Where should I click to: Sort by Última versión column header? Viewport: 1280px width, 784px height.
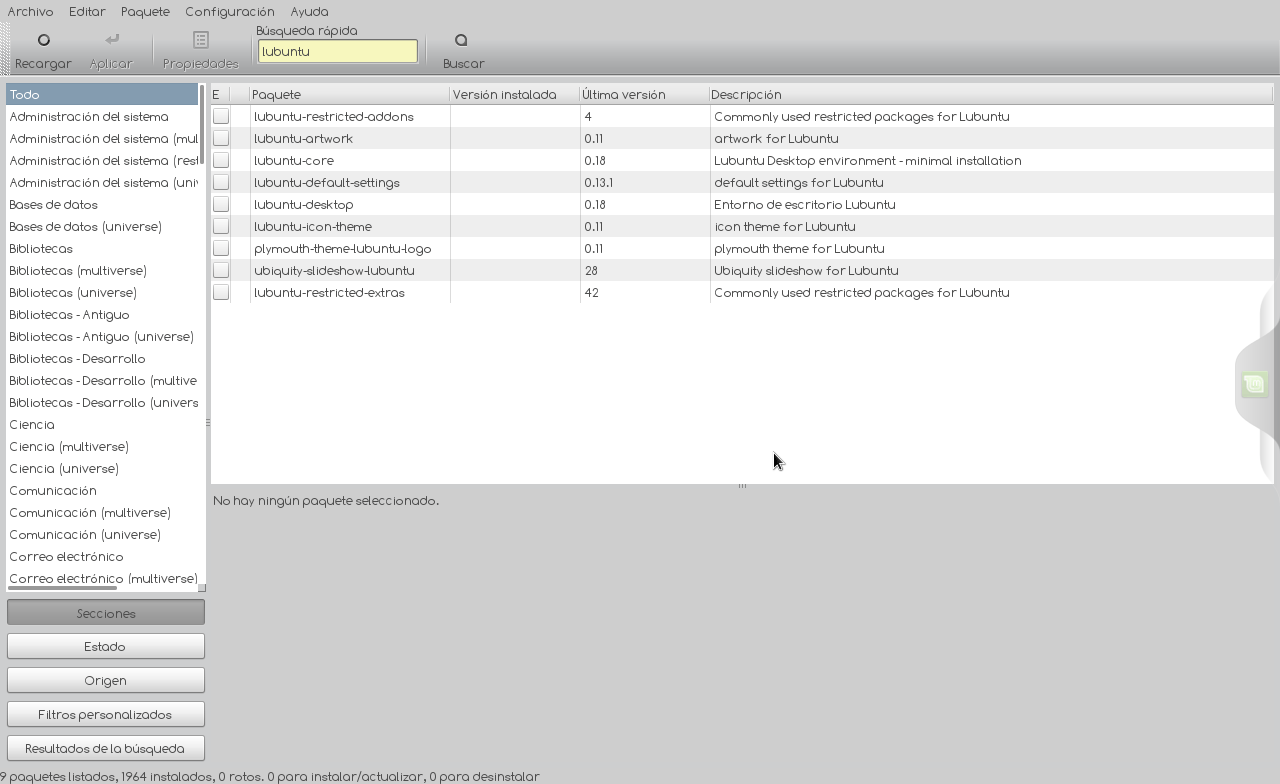644,94
